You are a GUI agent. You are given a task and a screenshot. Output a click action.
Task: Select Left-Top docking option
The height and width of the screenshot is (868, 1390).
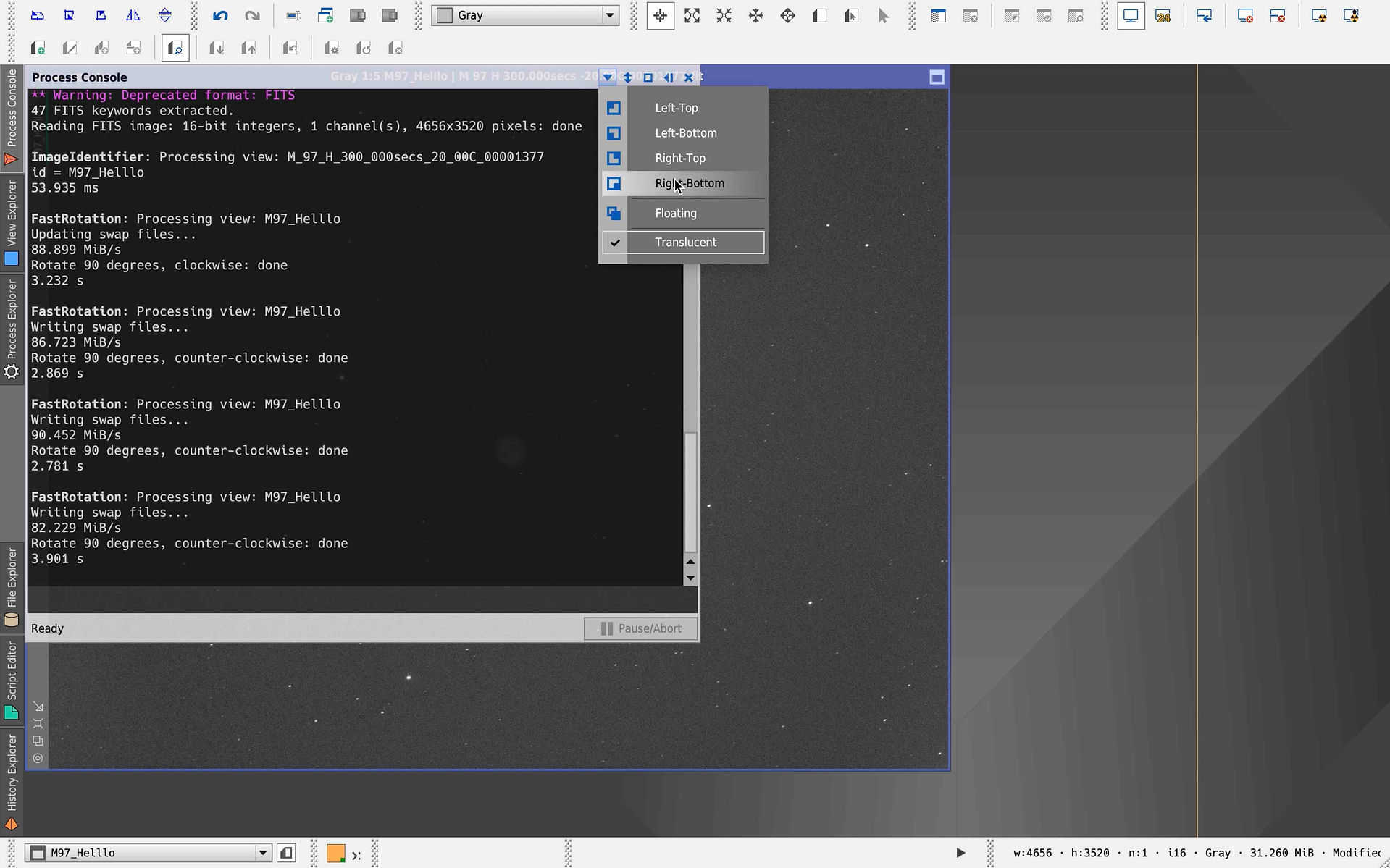point(683,108)
